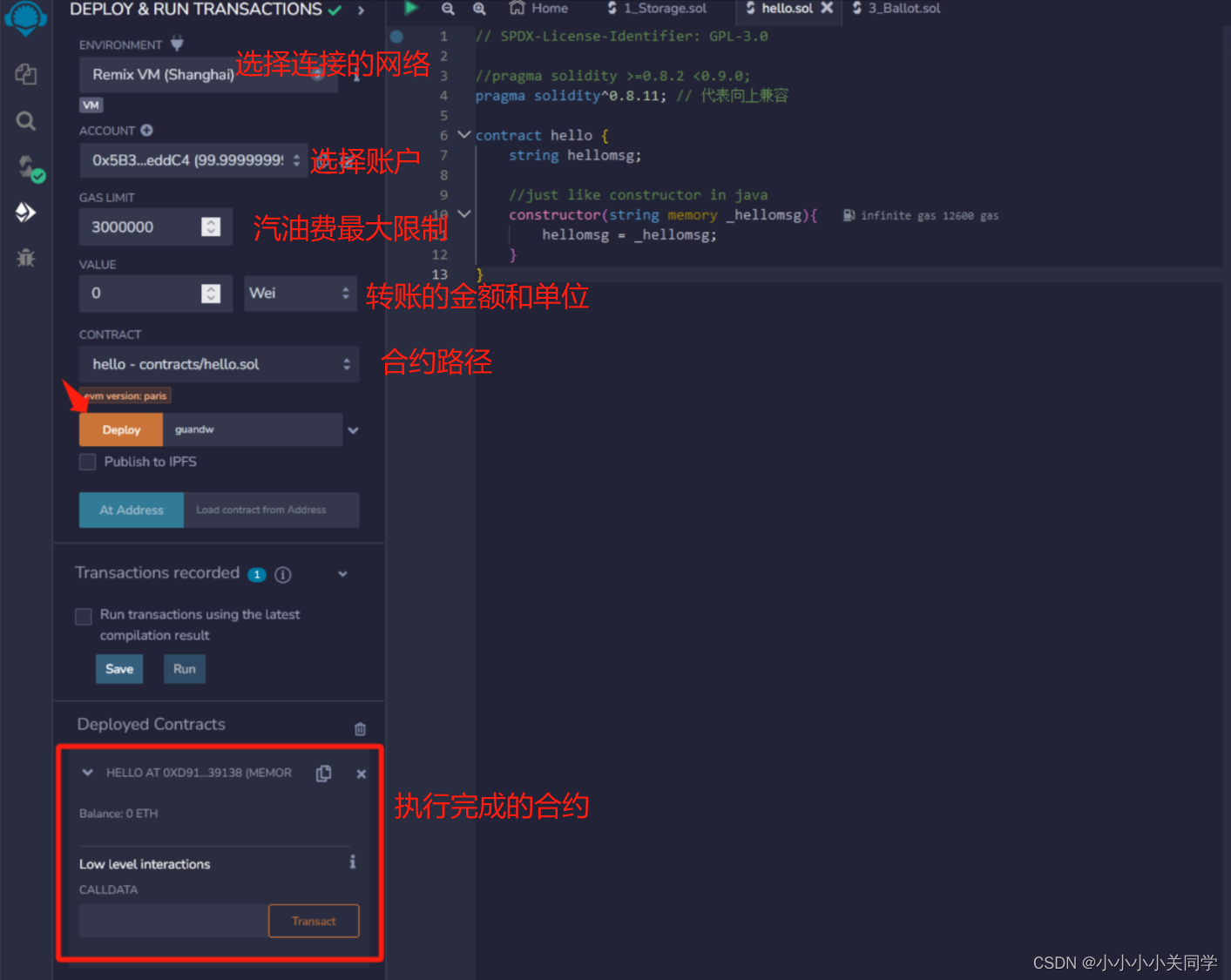Open the Account selection dropdown
The height and width of the screenshot is (980, 1231).
193,160
